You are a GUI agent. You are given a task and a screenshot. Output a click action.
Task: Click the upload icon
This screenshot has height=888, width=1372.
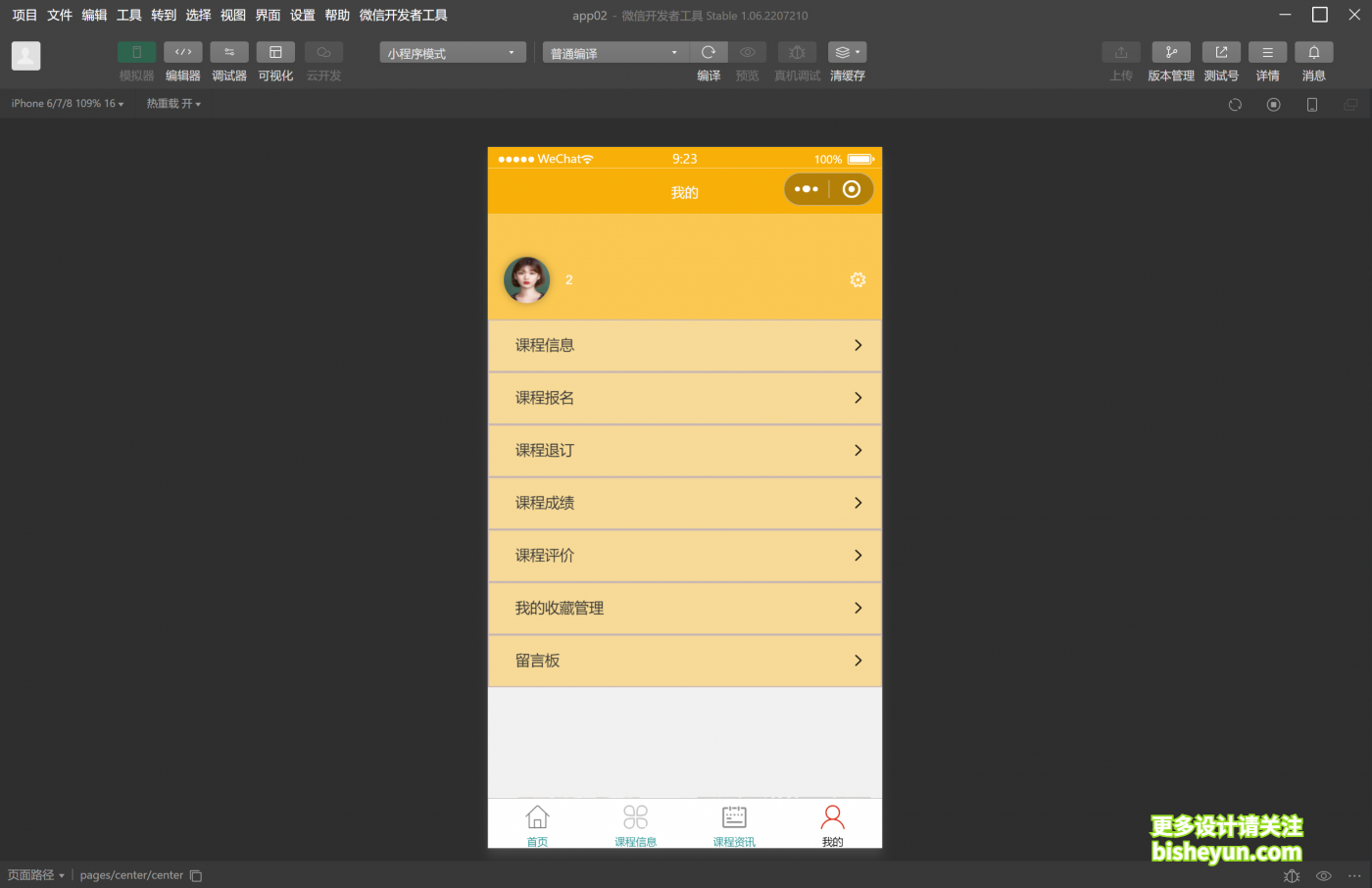coord(1121,52)
